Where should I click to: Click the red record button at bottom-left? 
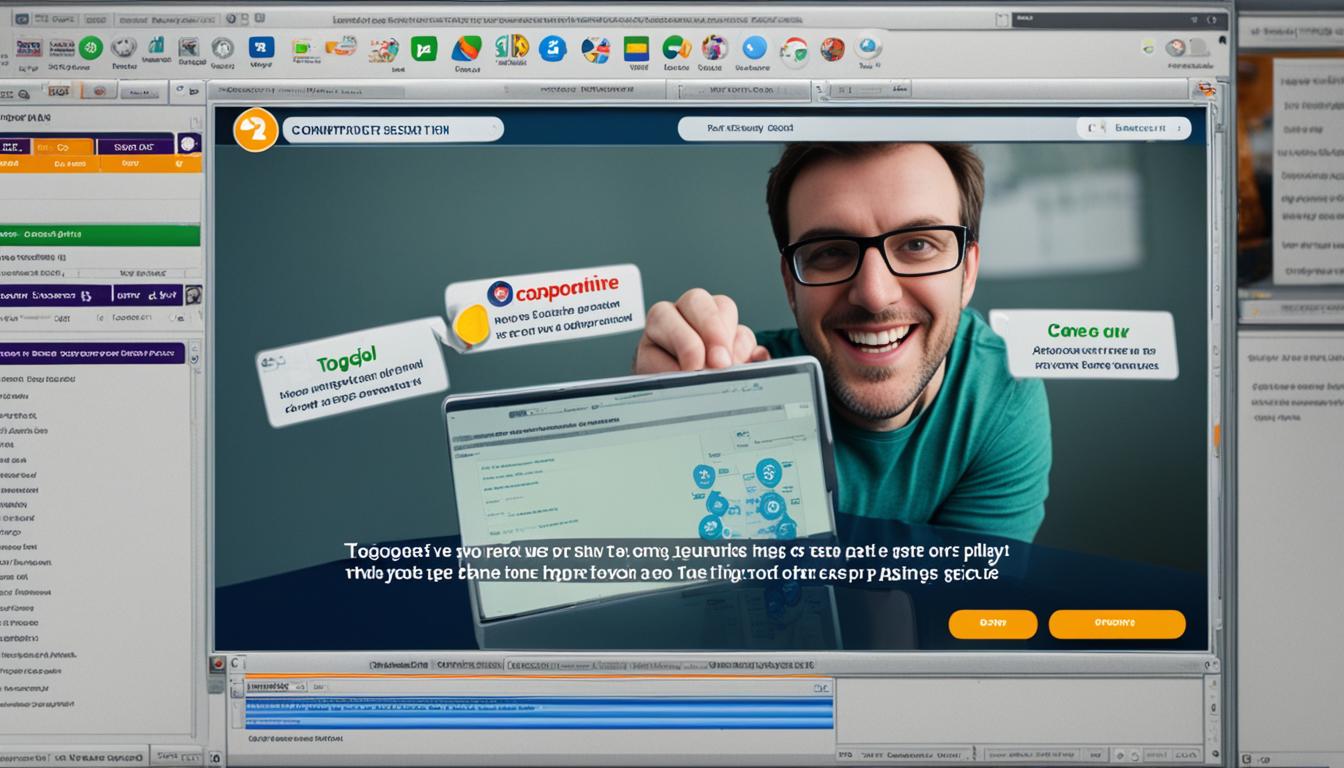click(x=217, y=664)
